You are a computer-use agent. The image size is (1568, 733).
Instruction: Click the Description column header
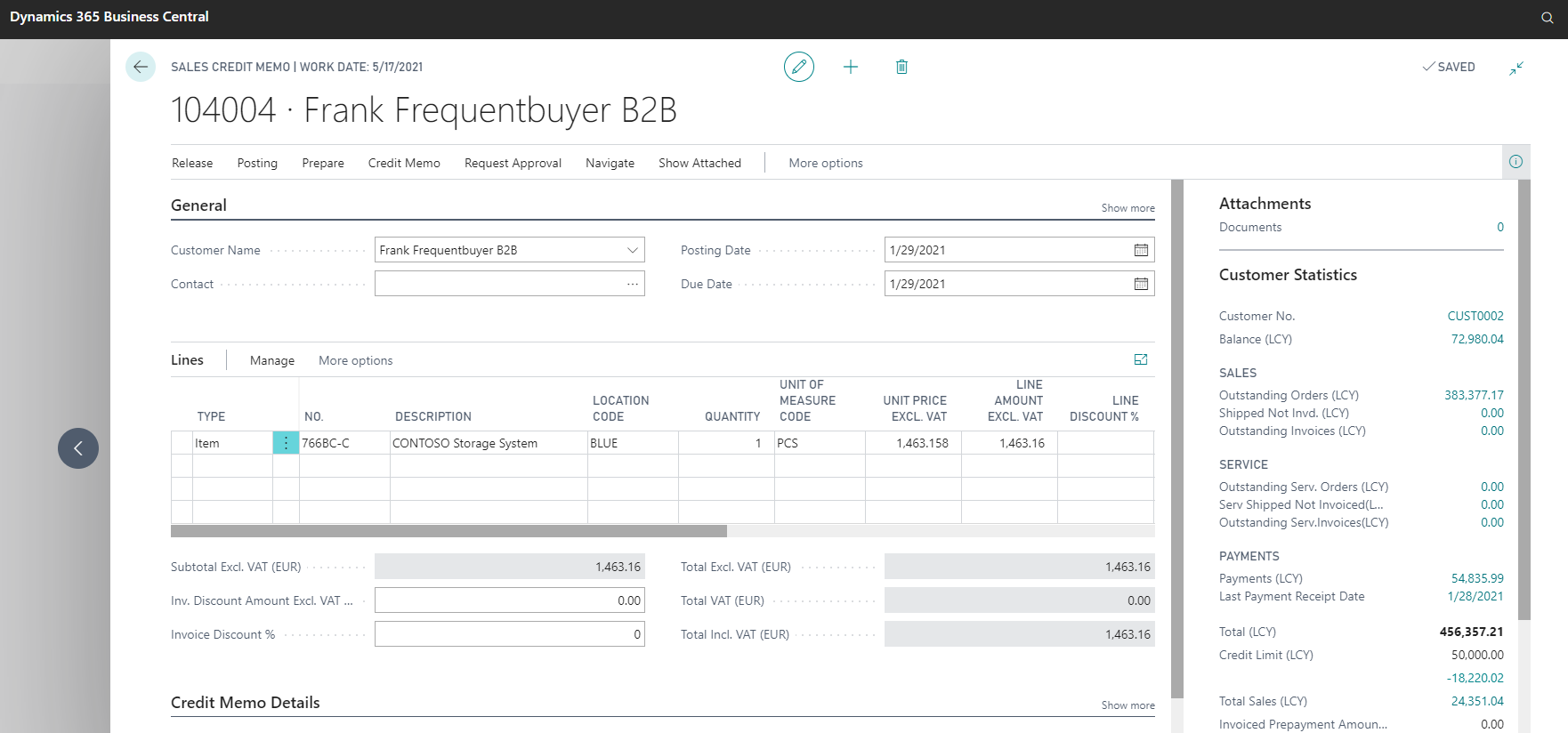[x=433, y=416]
